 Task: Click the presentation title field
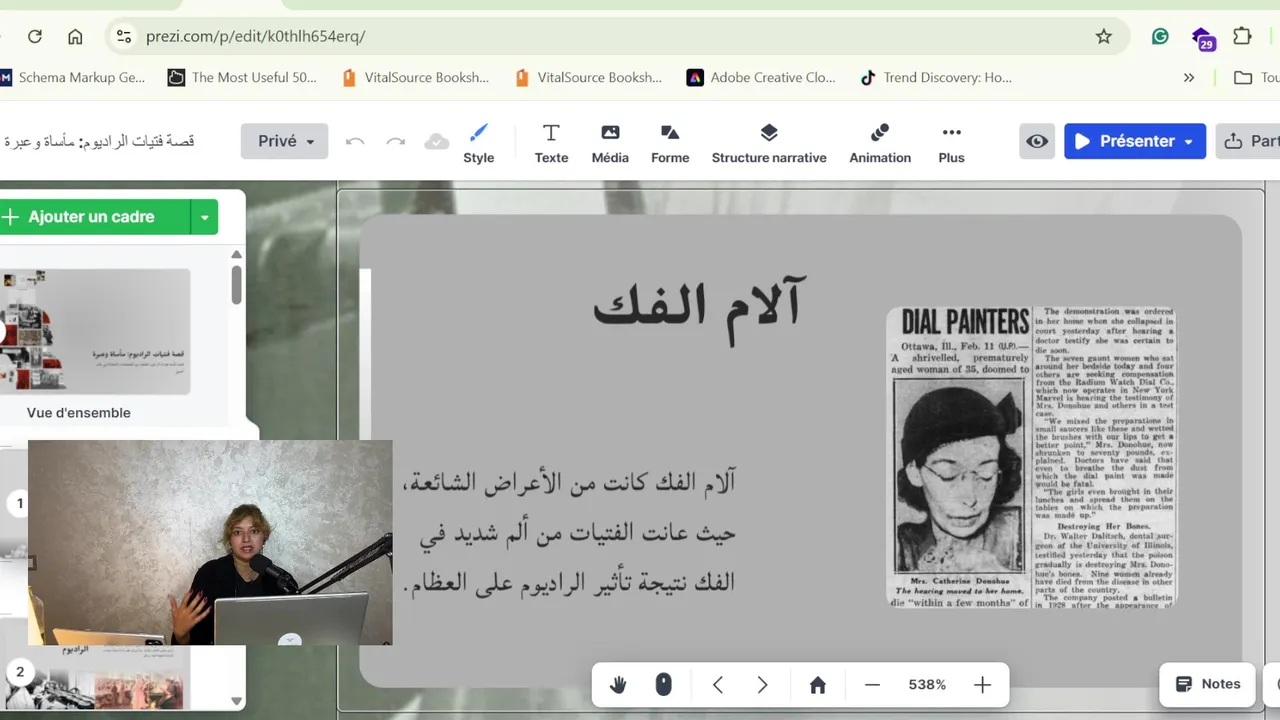point(100,141)
